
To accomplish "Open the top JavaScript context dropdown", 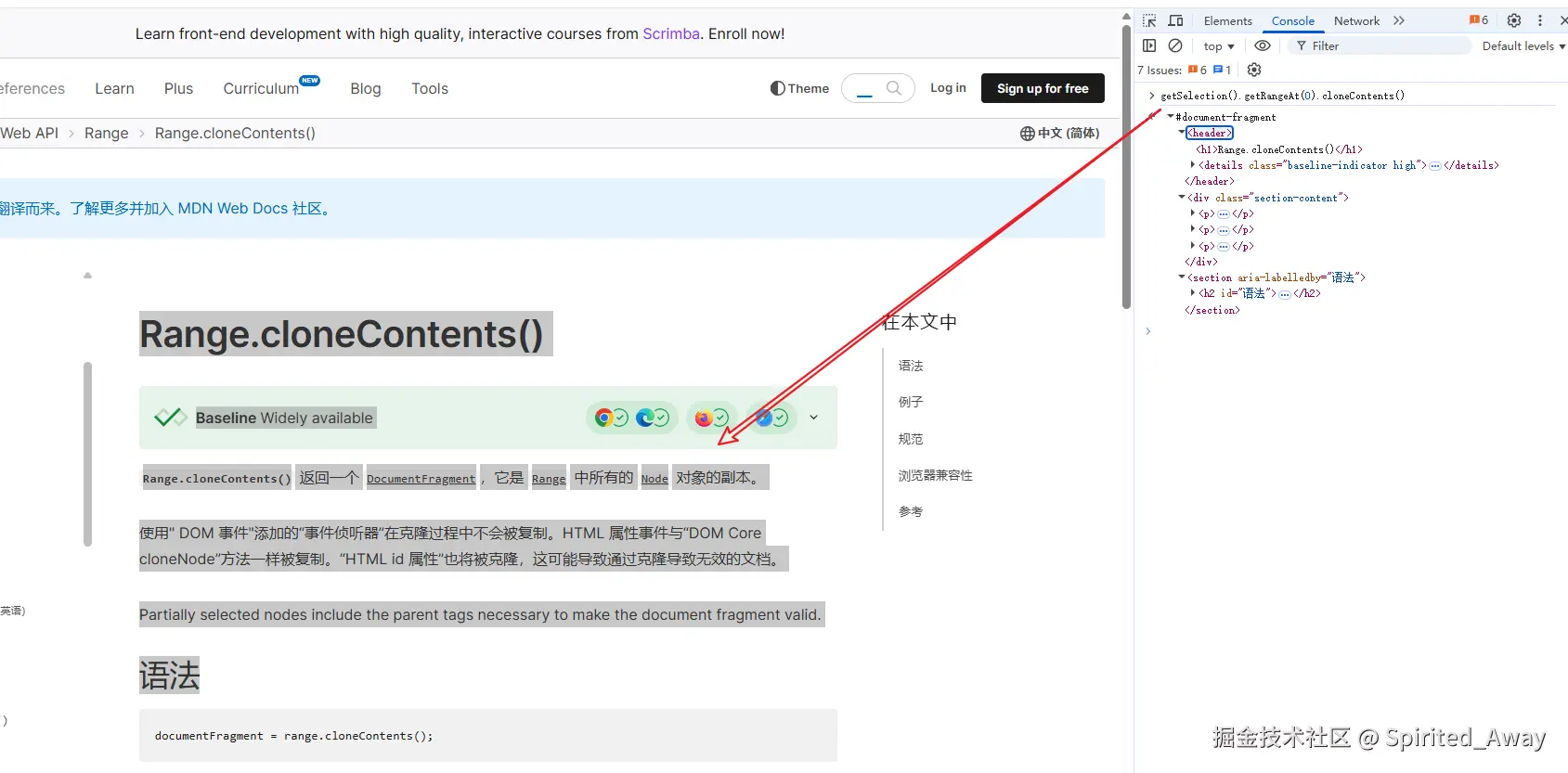I will click(x=1219, y=45).
